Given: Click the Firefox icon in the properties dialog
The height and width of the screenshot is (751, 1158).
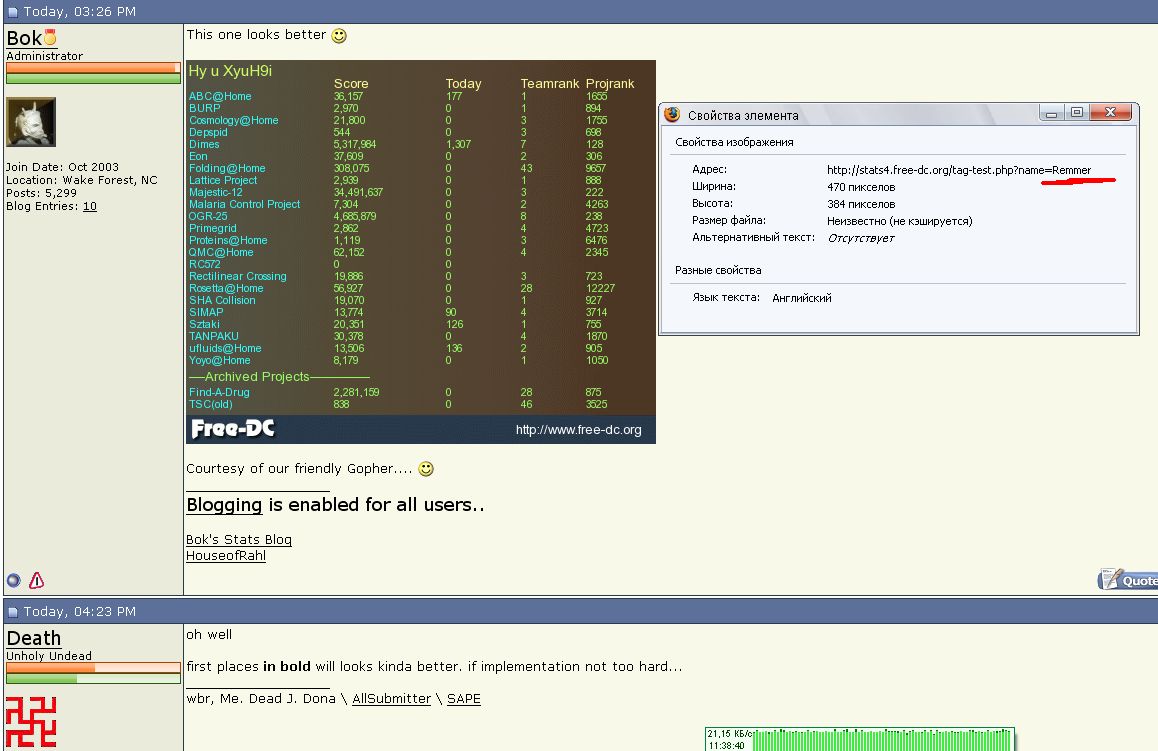Looking at the screenshot, I should [672, 114].
